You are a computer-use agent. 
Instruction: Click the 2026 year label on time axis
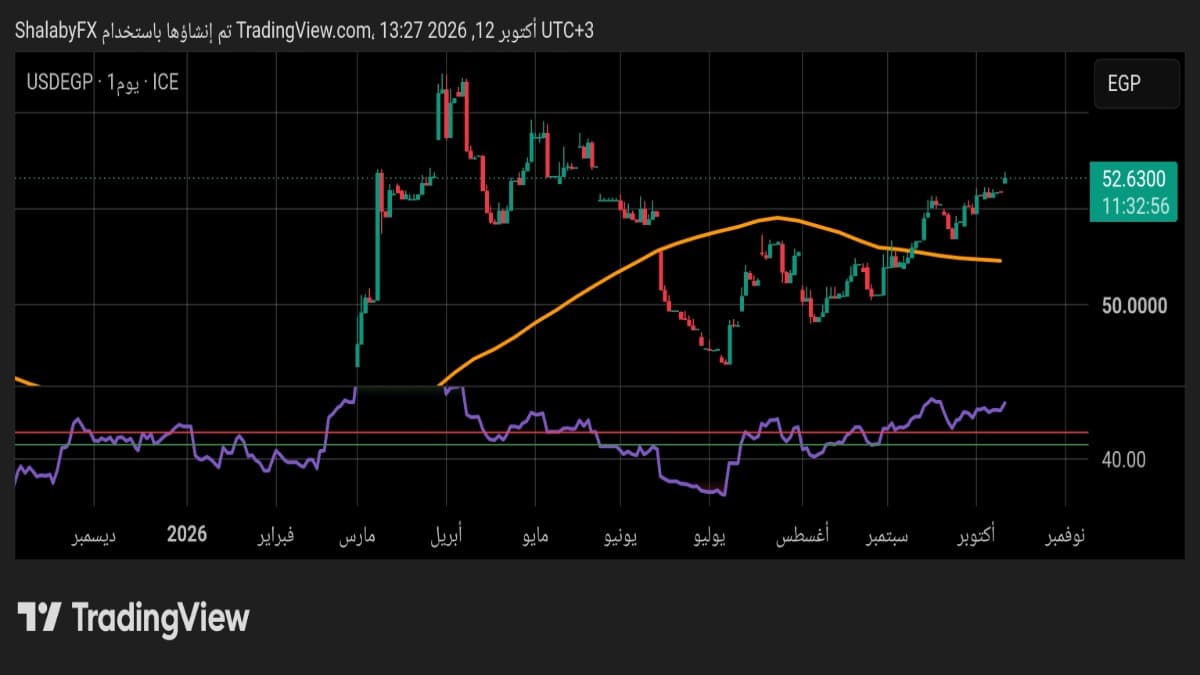coord(187,534)
